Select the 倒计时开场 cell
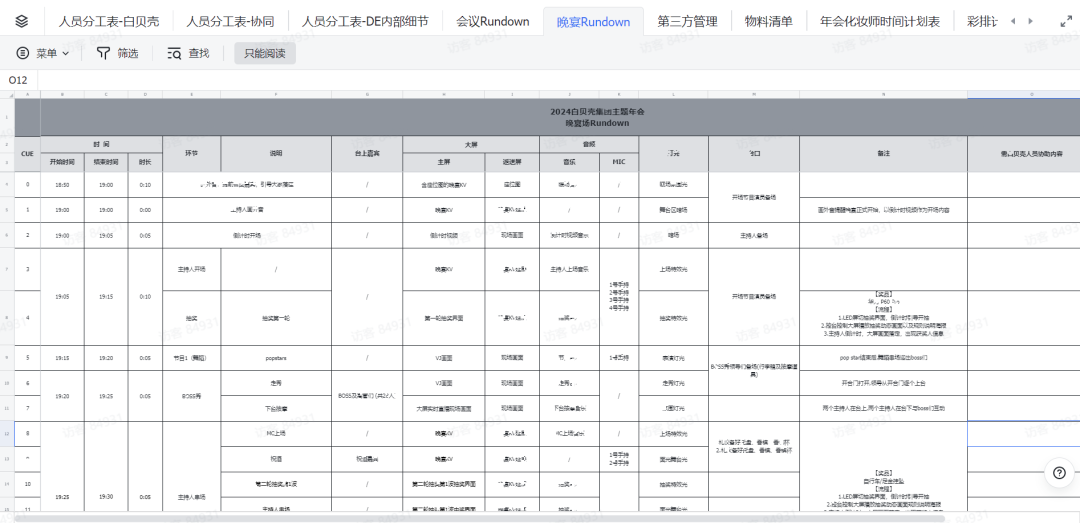1080x523 pixels. click(247, 235)
